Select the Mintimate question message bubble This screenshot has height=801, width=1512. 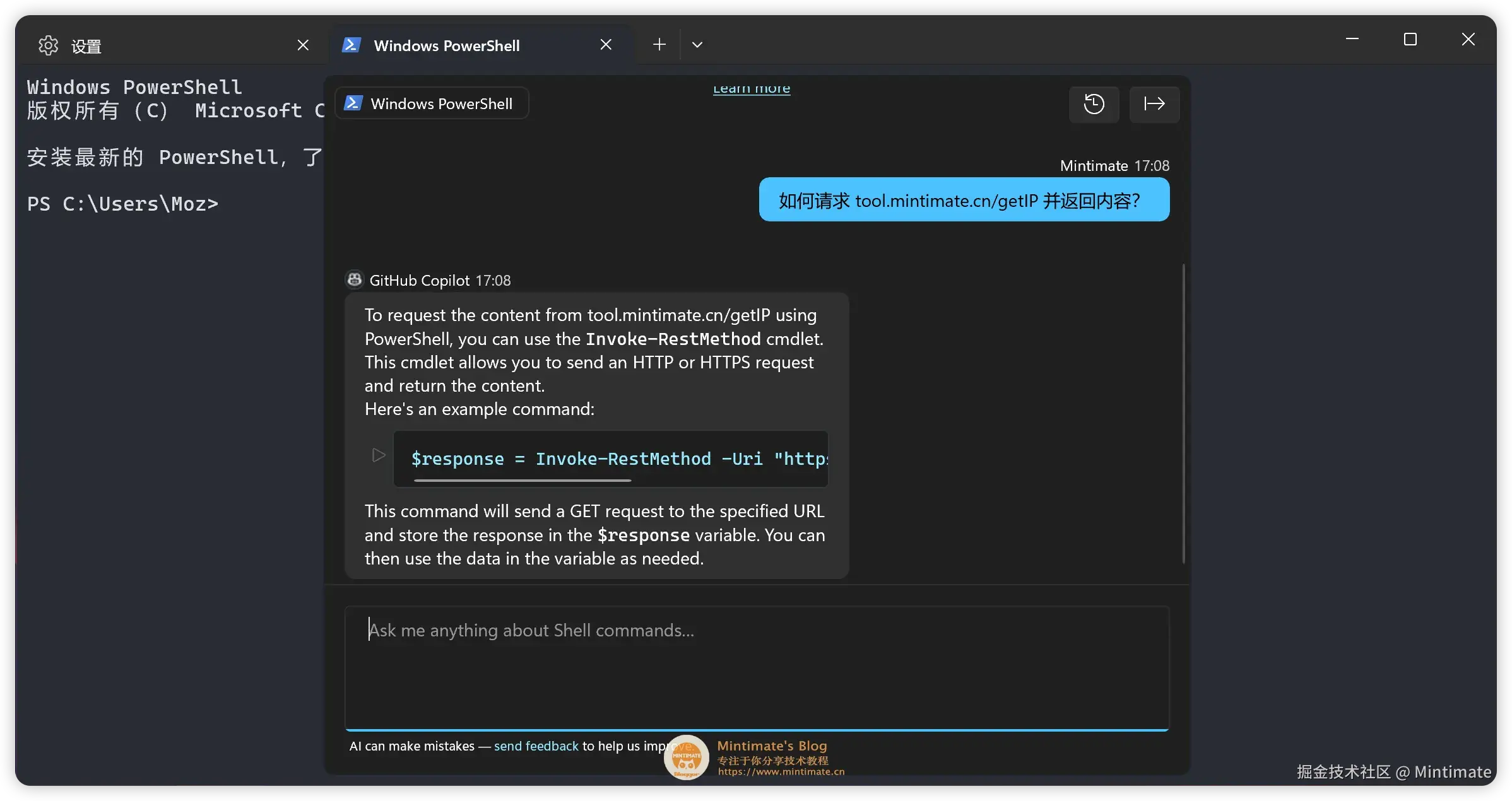point(963,200)
